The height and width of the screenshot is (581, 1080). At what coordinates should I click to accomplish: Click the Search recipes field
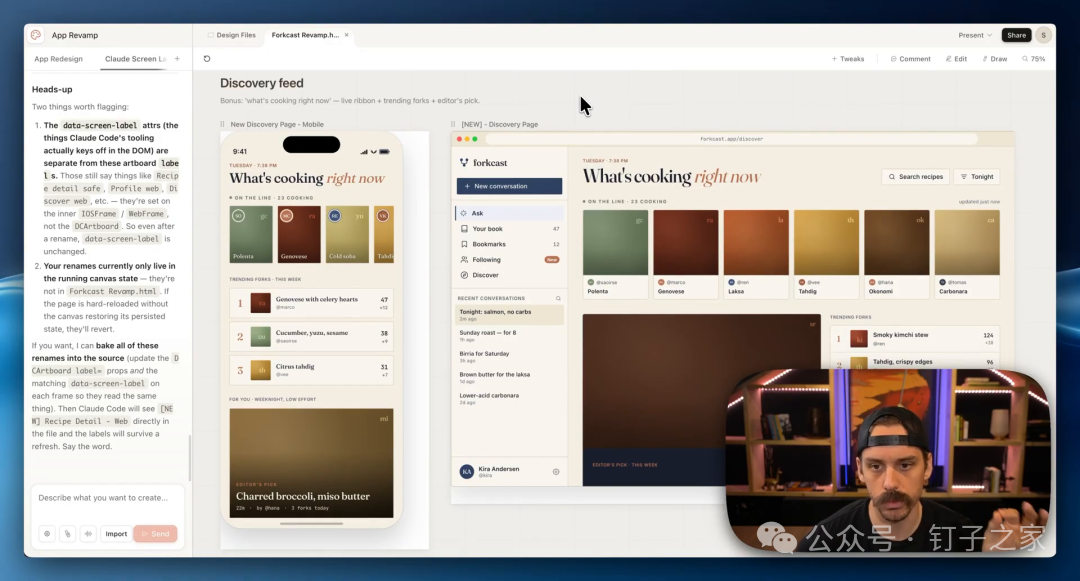pos(915,177)
